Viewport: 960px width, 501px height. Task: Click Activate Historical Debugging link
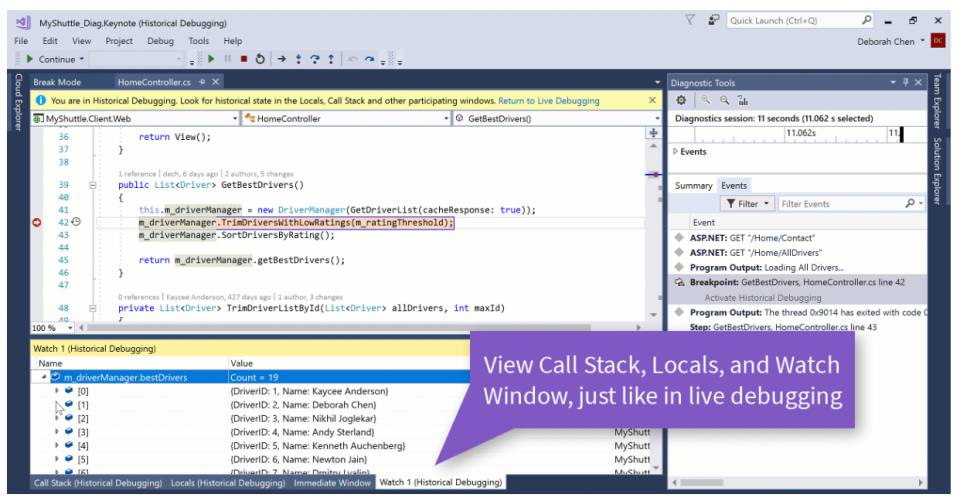click(x=763, y=298)
